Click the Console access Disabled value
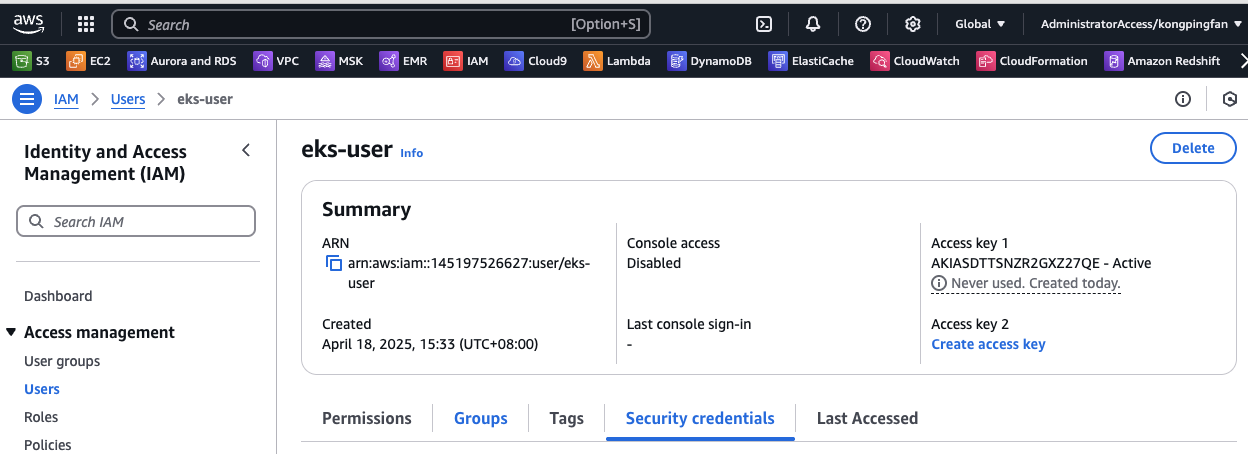 point(654,263)
